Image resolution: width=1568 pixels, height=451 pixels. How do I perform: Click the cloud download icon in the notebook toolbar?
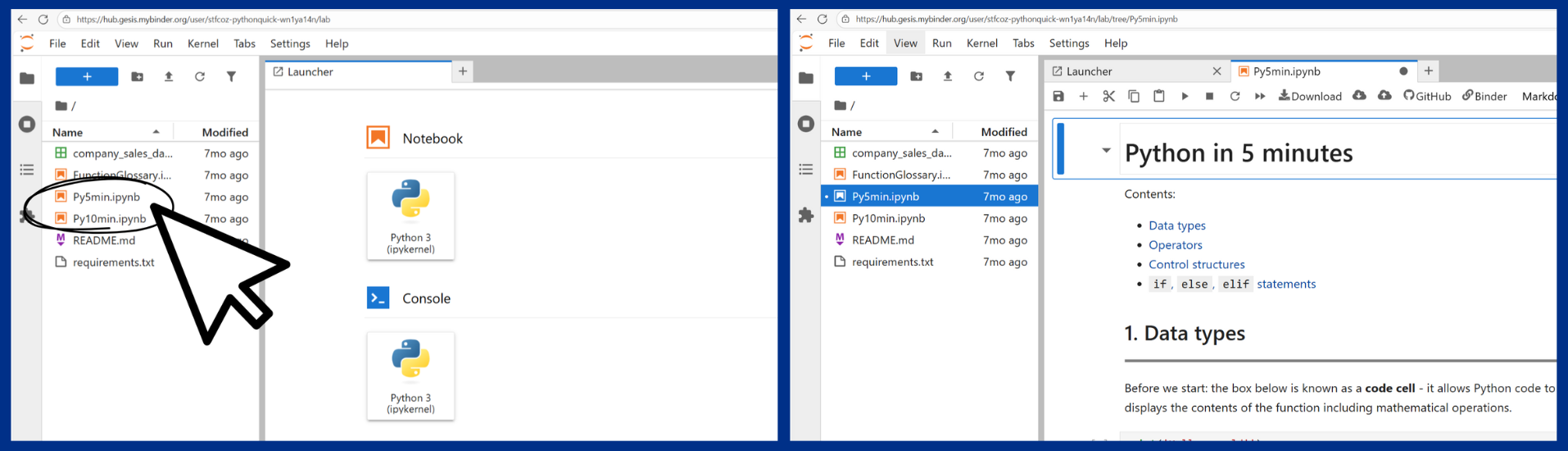[1359, 96]
